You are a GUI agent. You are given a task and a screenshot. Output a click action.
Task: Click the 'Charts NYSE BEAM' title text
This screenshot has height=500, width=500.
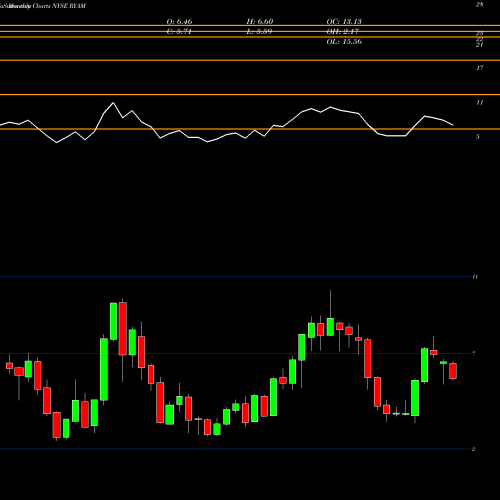click(59, 6)
